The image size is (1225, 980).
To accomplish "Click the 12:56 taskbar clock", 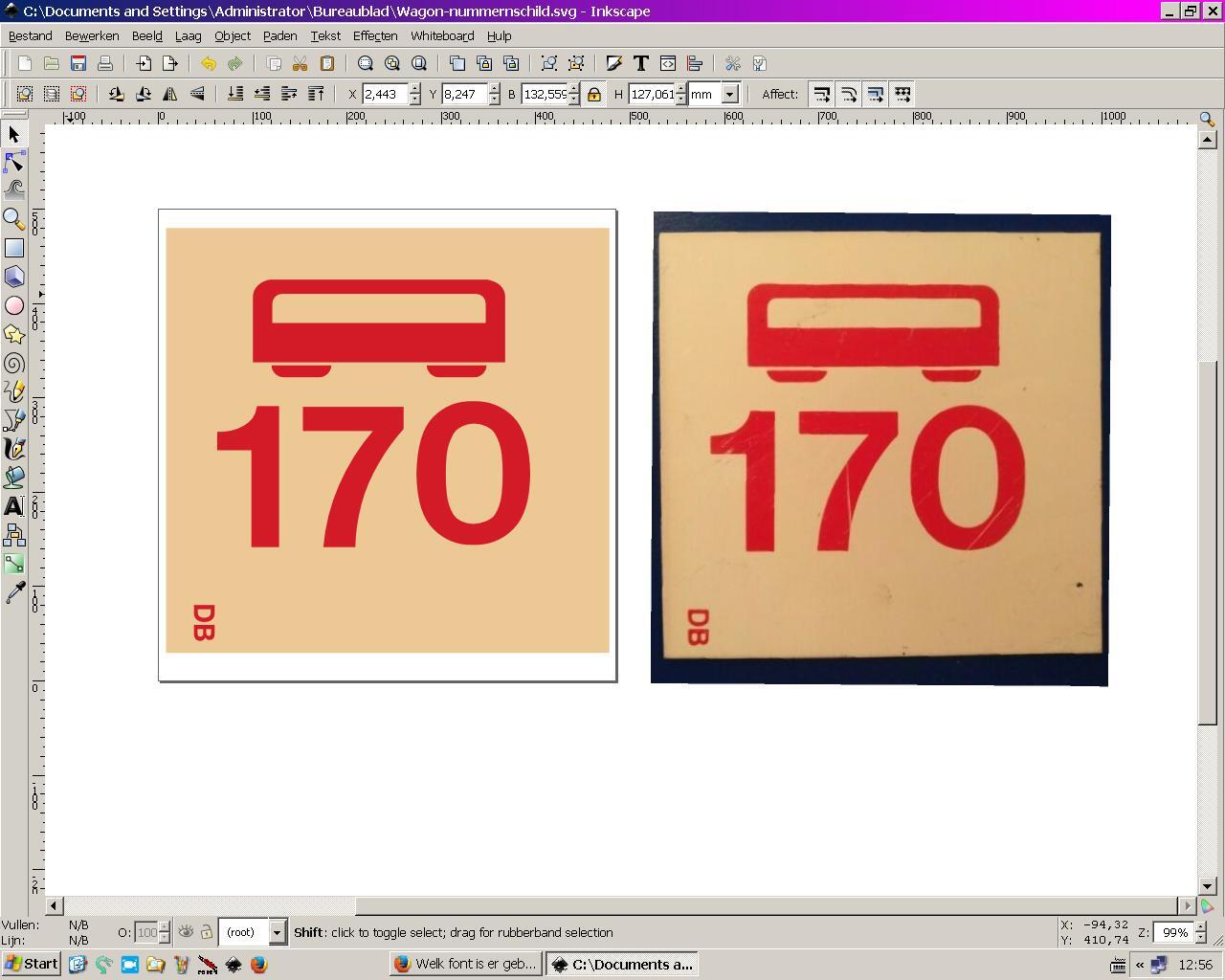I will [x=1196, y=965].
